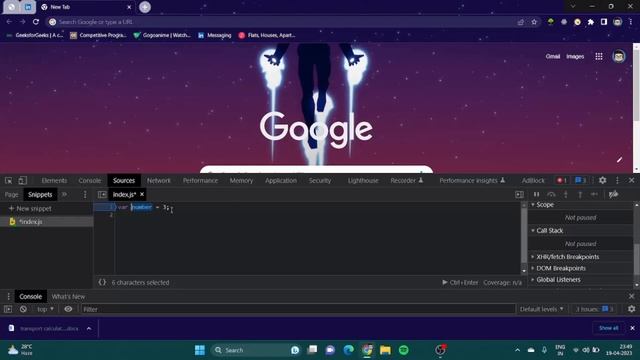Open the Snippets pane three-dot menu
640x360 pixels.
pyautogui.click(x=85, y=195)
